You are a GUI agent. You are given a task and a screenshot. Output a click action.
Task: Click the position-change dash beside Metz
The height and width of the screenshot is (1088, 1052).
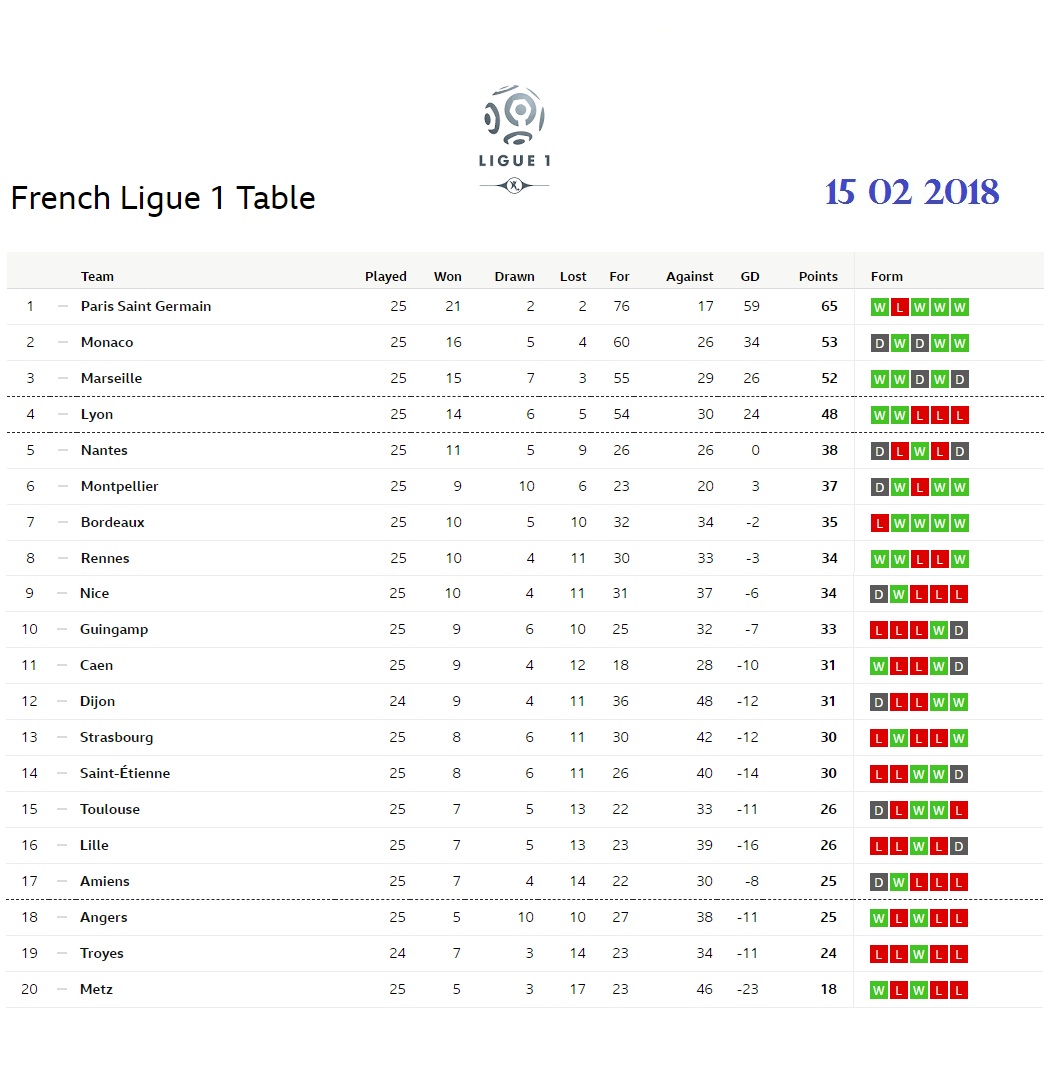pyautogui.click(x=63, y=990)
